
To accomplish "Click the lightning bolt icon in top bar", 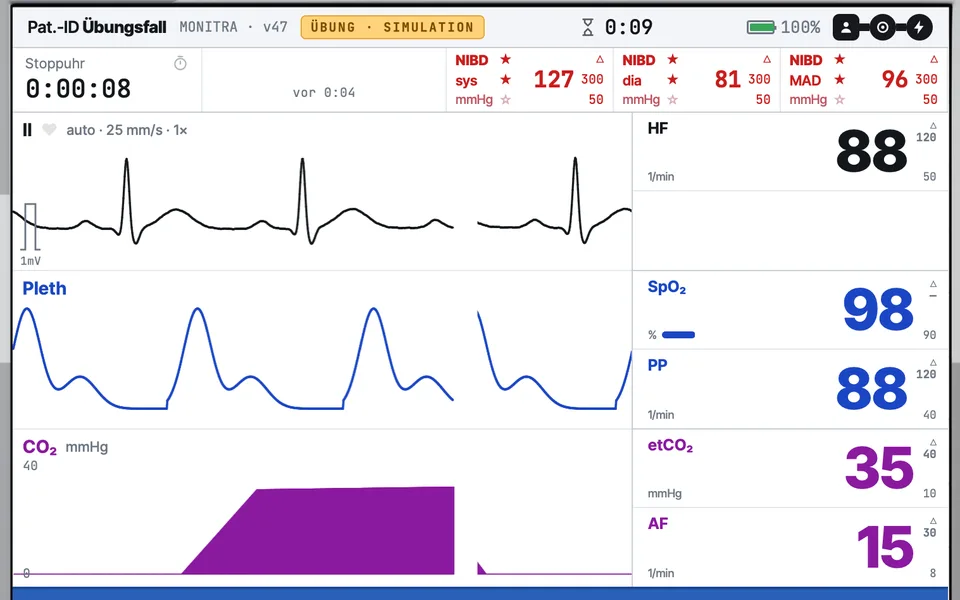I will pyautogui.click(x=919, y=28).
